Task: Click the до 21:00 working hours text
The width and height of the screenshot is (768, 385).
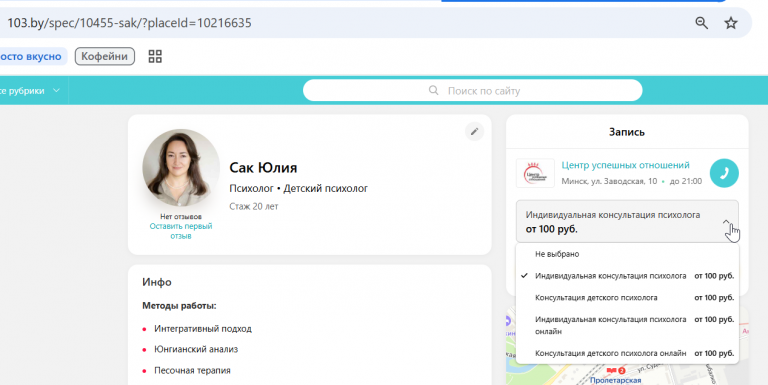Action: point(686,181)
